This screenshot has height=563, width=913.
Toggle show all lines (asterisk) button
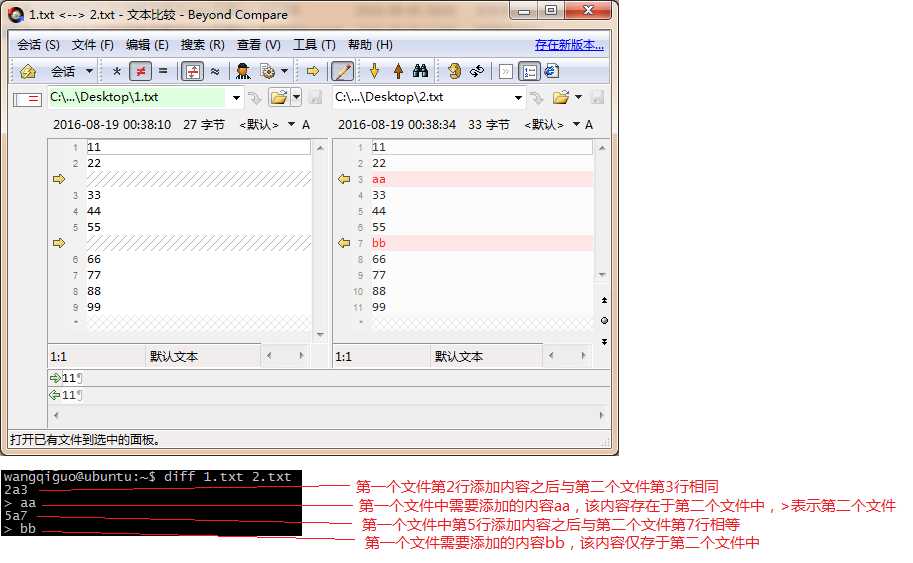tap(116, 71)
